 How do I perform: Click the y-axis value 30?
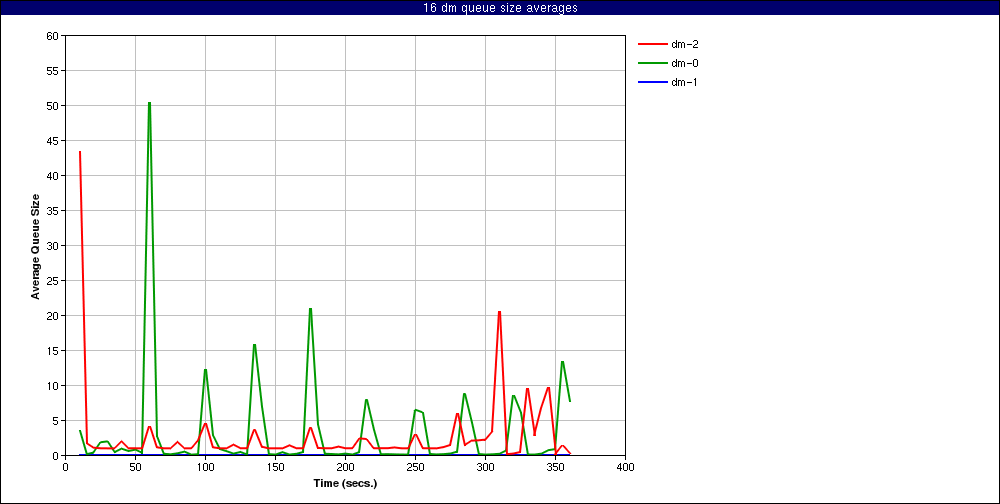tap(54, 246)
